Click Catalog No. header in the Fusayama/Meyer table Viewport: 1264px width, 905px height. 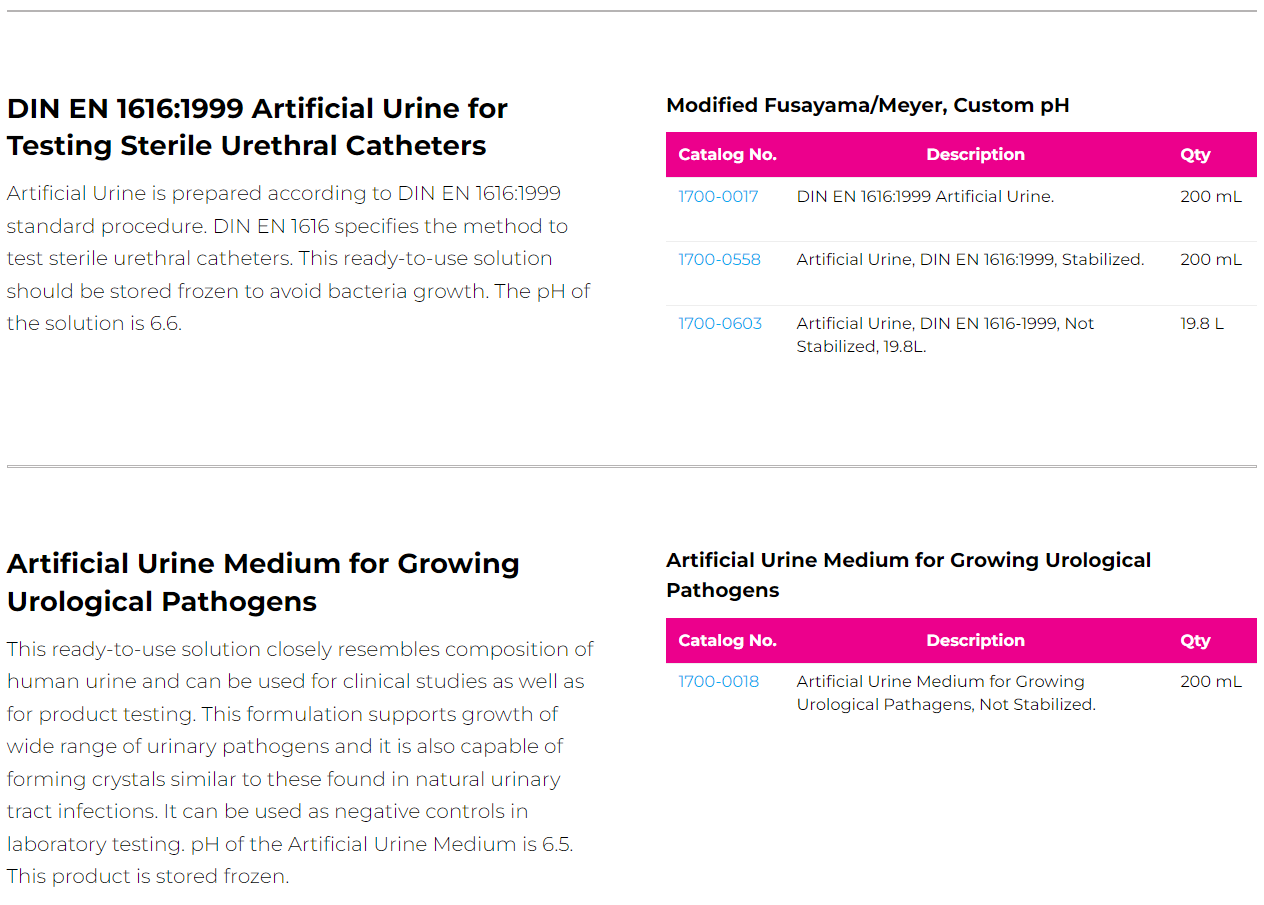[727, 155]
